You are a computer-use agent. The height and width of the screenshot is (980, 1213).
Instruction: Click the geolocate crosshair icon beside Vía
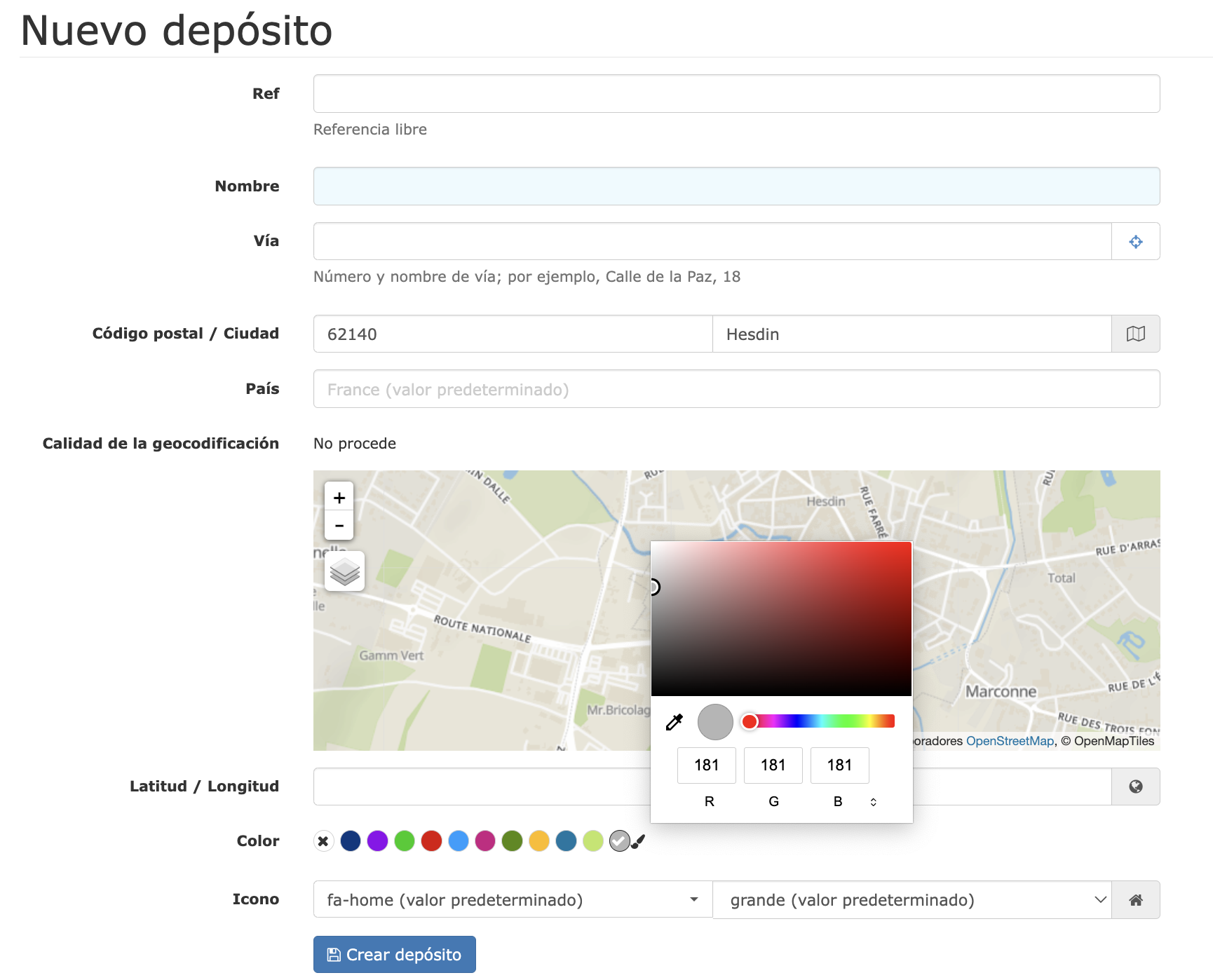click(x=1135, y=241)
